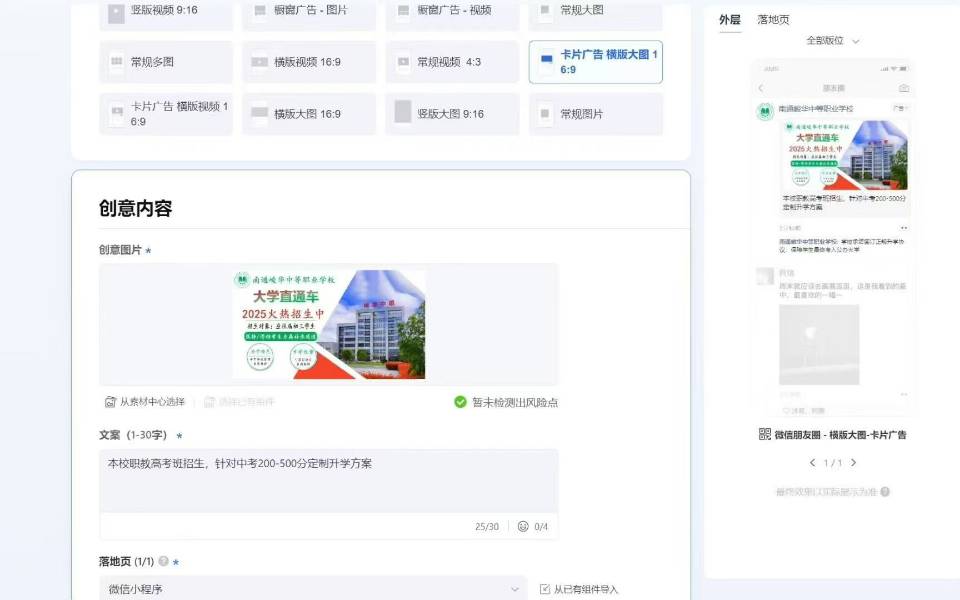Click 微信朋友圈 - 横版大图-卡片广告 label
The height and width of the screenshot is (600, 960).
tap(840, 435)
